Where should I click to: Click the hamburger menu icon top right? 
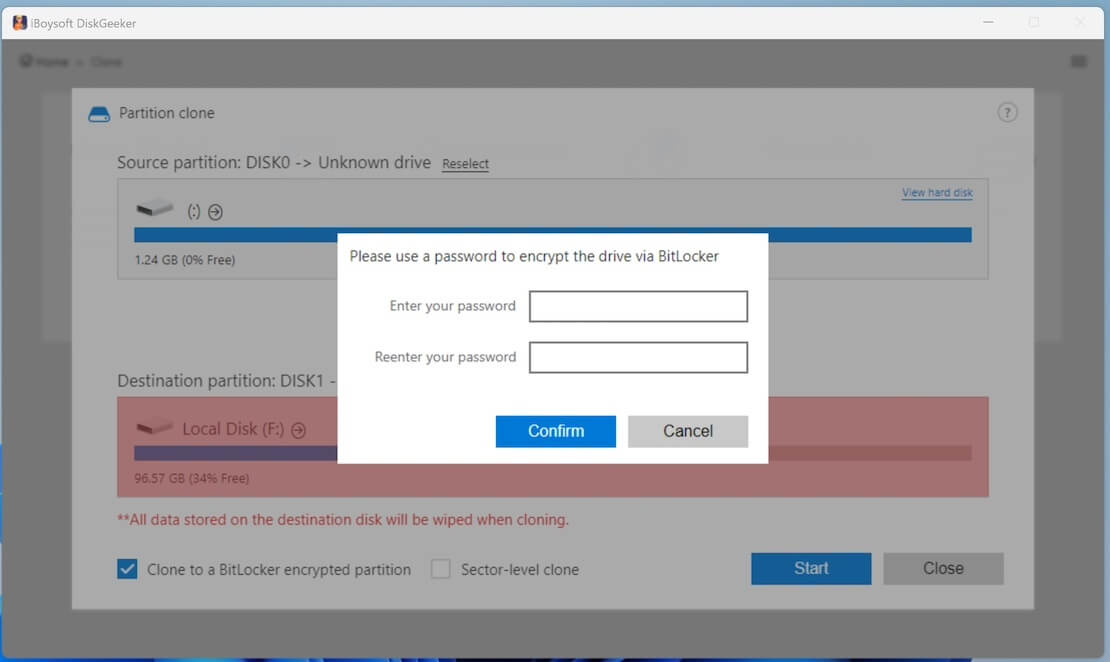click(1078, 60)
